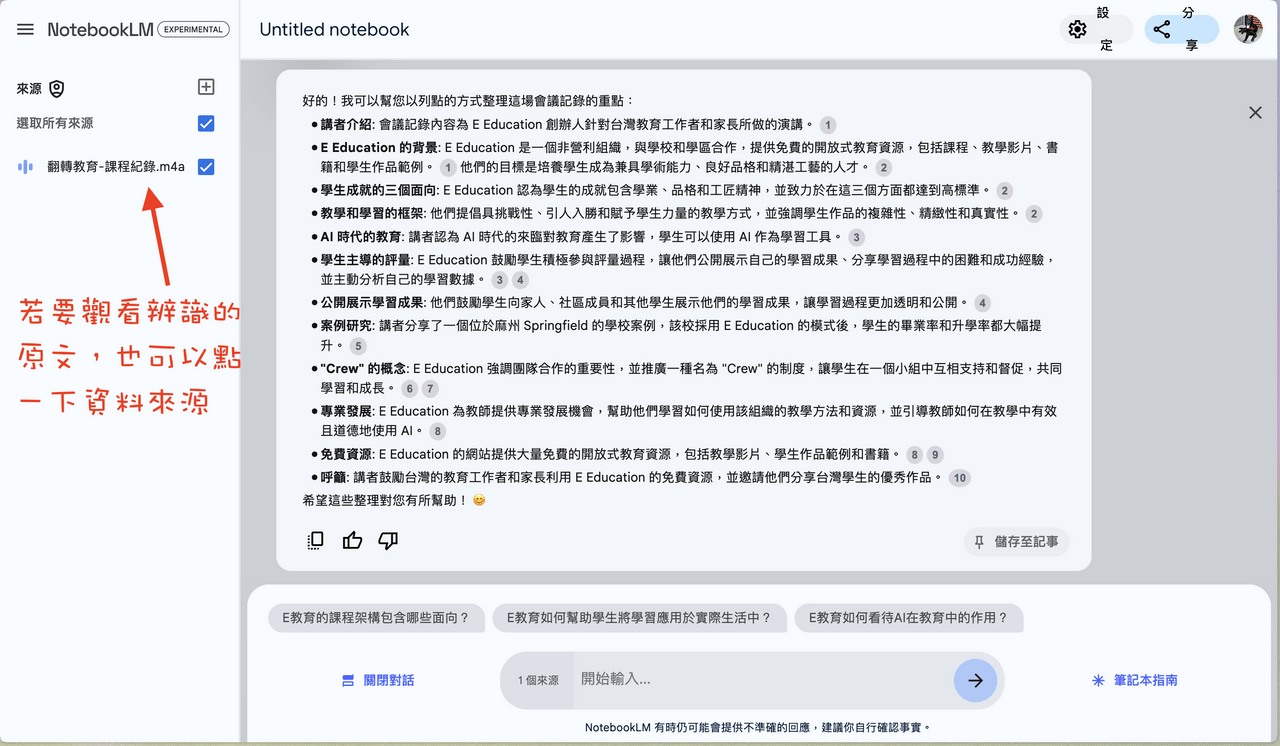Open 設定 with the gear button
This screenshot has height=746, width=1280.
point(1096,29)
